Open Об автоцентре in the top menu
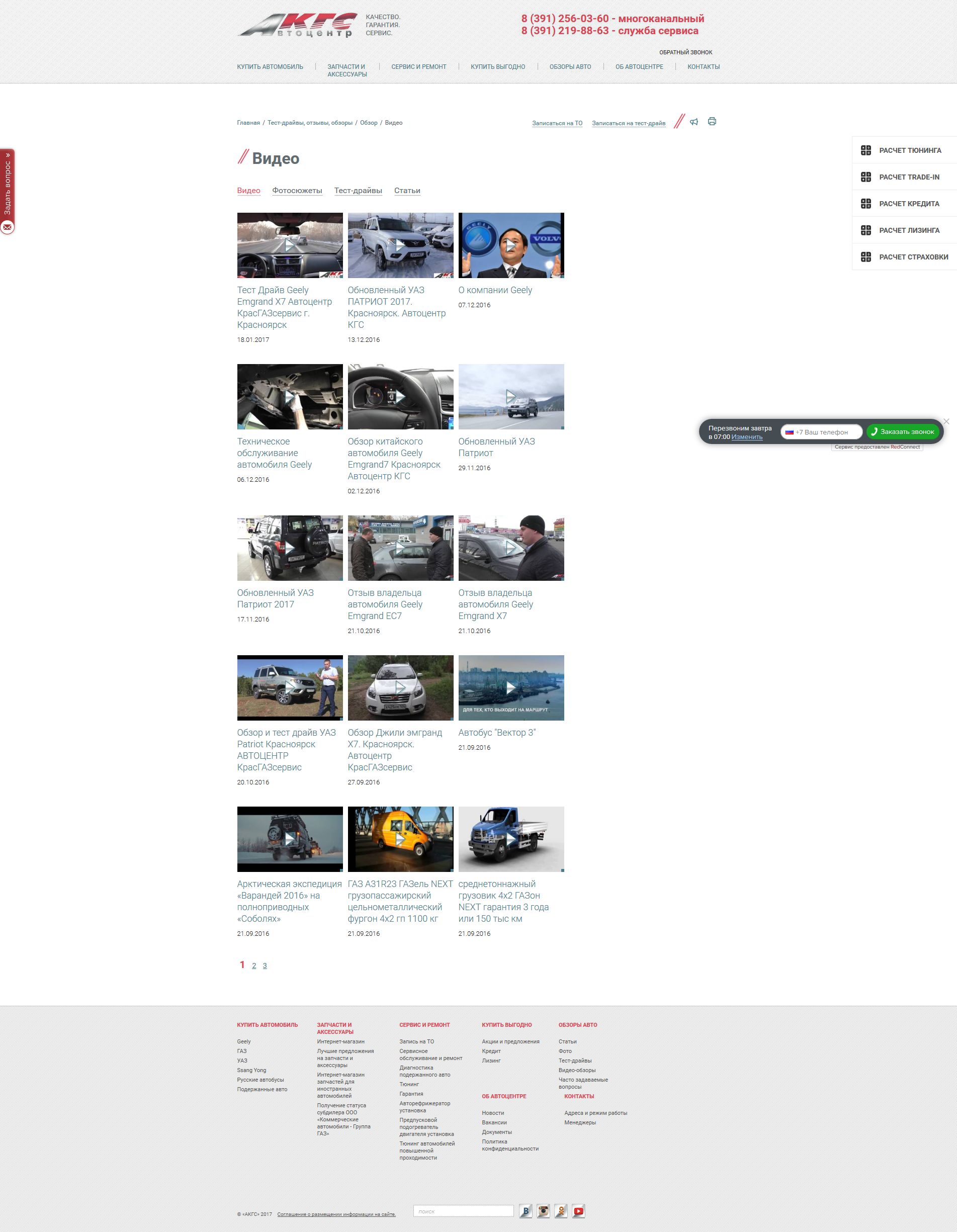 639,66
